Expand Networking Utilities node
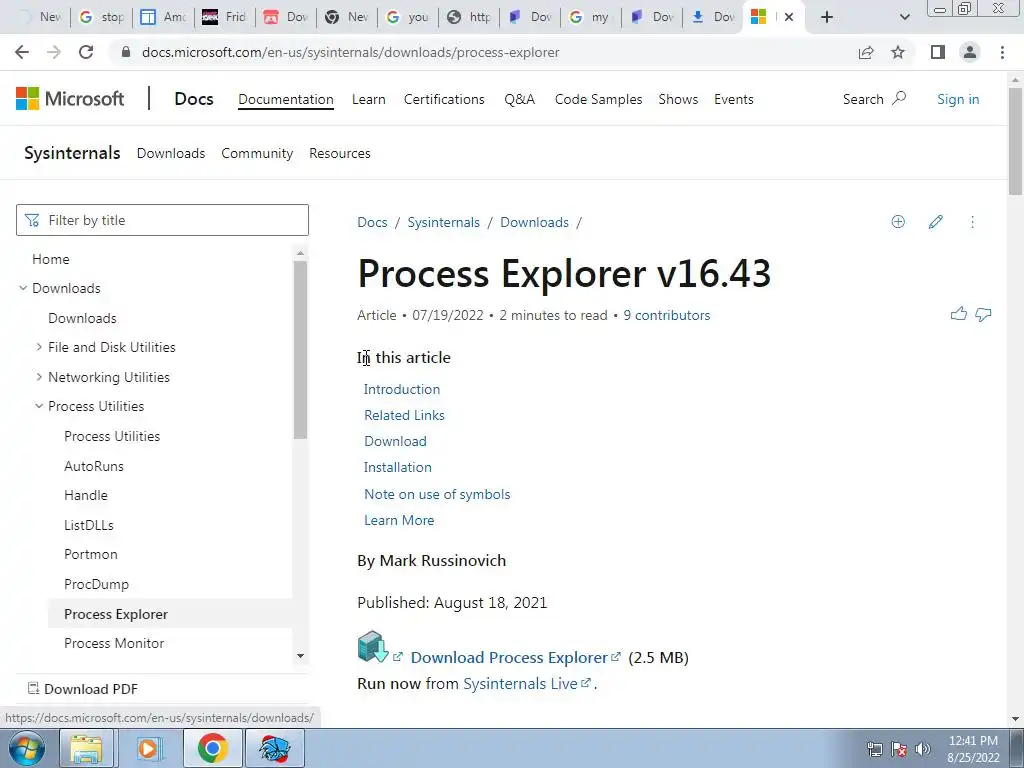Viewport: 1024px width, 768px height. [39, 377]
